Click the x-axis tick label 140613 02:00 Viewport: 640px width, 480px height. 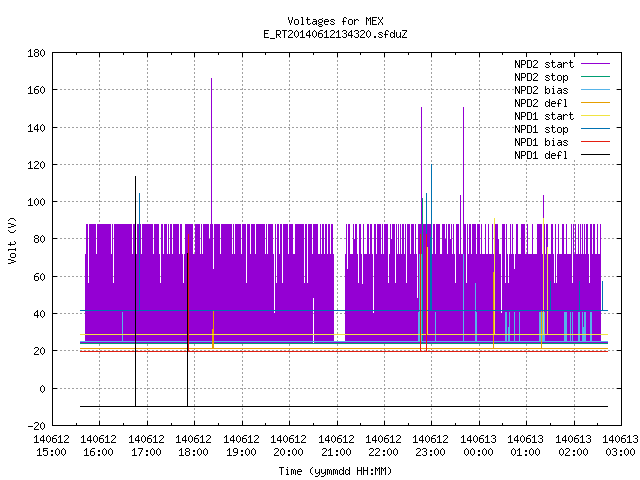click(x=573, y=446)
